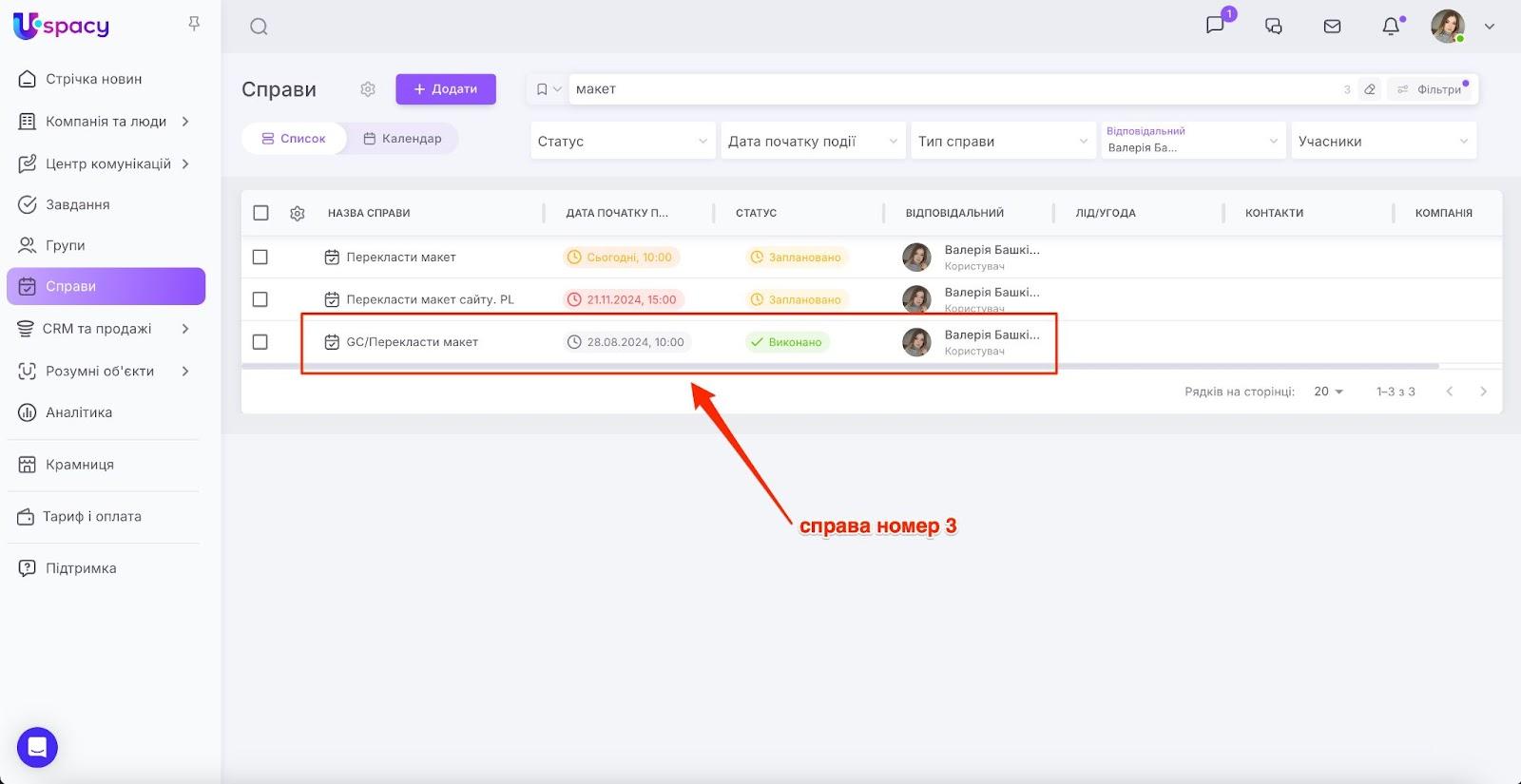Open Справи in sidebar
Screen dimensions: 1521x784
106,286
